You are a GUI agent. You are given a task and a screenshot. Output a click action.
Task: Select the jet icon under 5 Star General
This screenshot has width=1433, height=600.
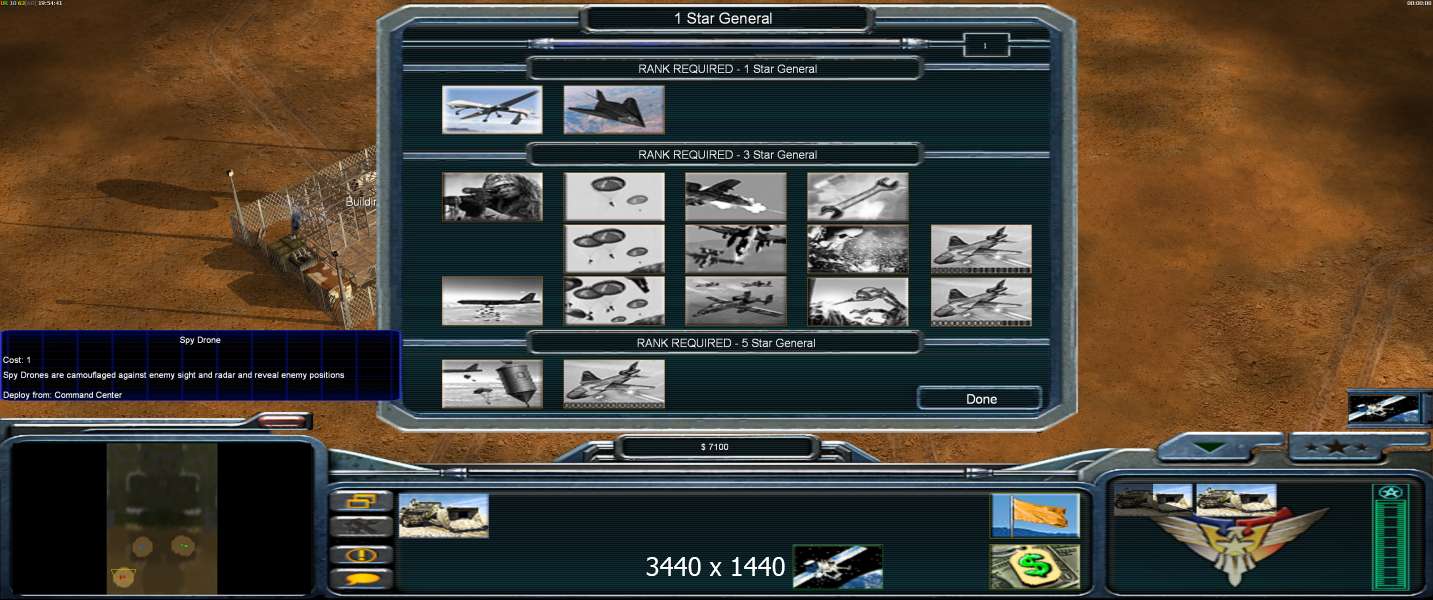coord(614,384)
